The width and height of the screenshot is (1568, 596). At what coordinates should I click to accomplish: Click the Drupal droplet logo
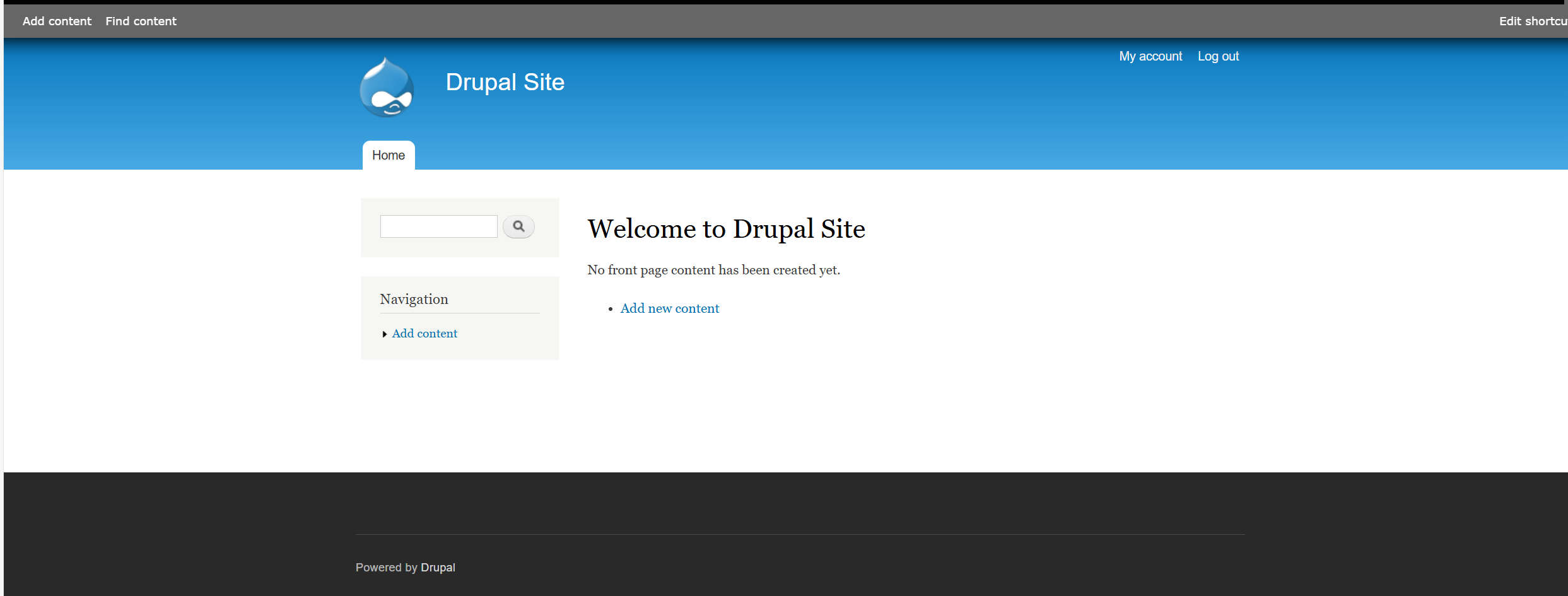pos(387,88)
